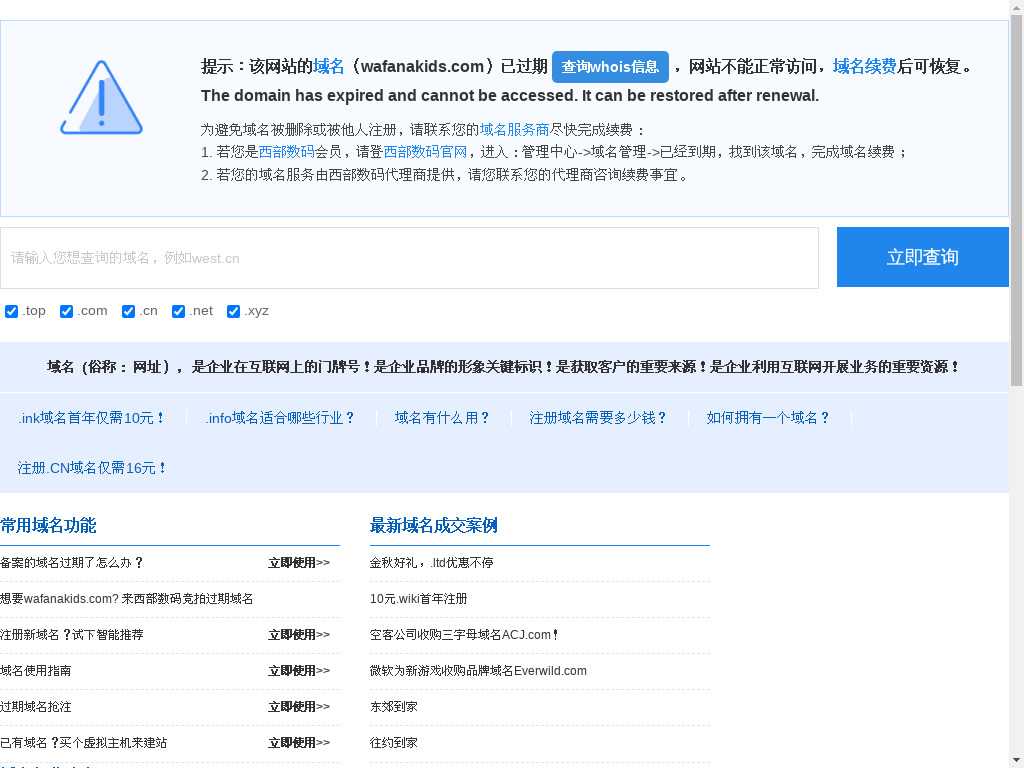Click 立即使用 next to 已有域名 买个虚拟主机
Screen dimensions: 1024x768
(298, 742)
